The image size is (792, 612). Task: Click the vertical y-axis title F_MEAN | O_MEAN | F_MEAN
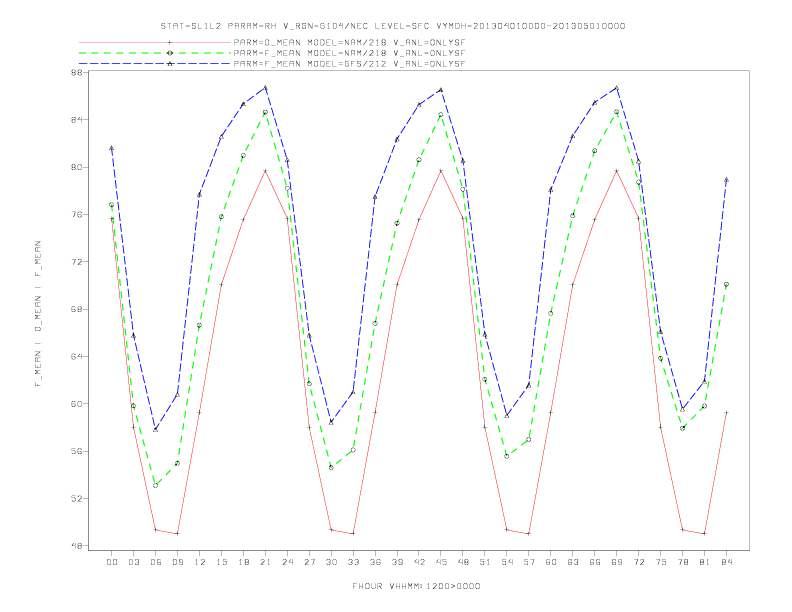(x=38, y=314)
